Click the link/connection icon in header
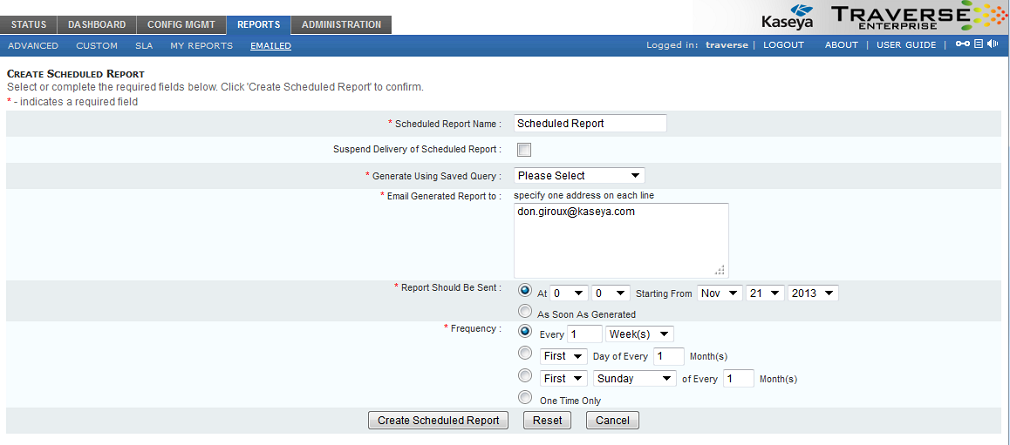 point(962,45)
